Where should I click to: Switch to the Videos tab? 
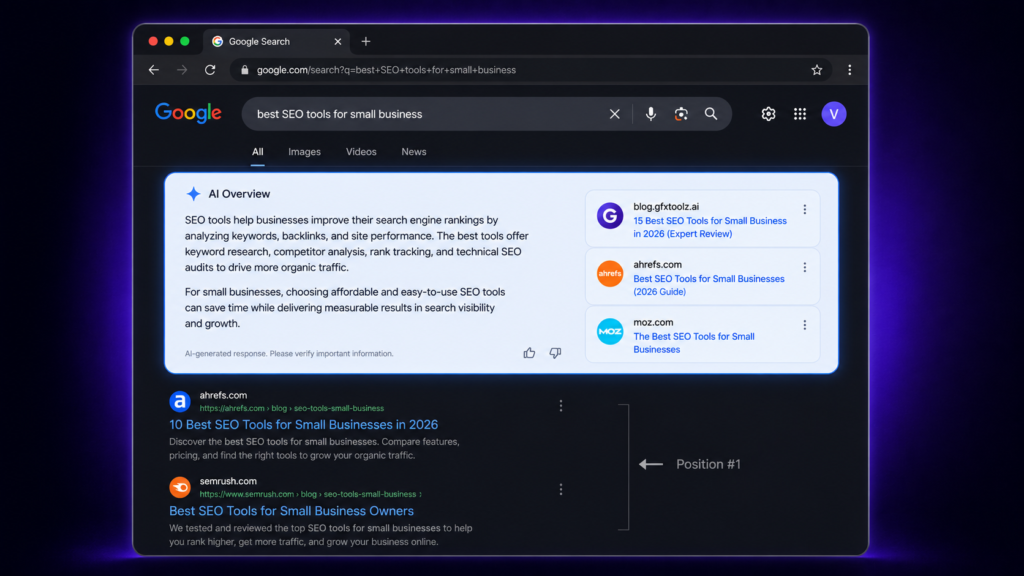pyautogui.click(x=361, y=152)
